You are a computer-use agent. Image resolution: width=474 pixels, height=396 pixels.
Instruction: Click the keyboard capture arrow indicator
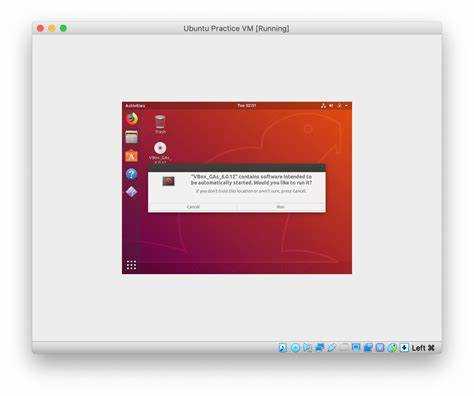pyautogui.click(x=404, y=348)
